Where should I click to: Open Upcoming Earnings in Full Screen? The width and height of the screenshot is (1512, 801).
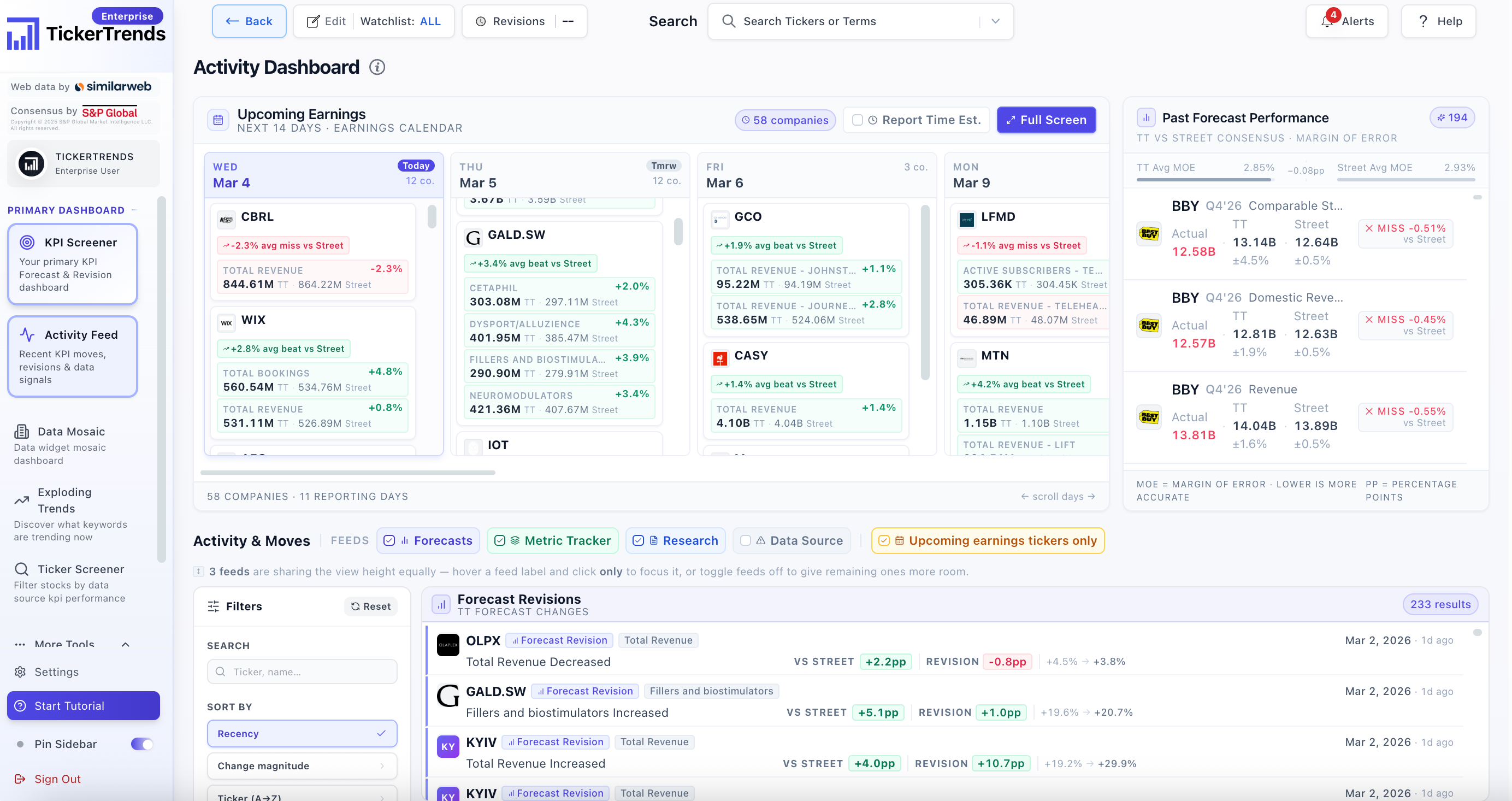click(1046, 120)
